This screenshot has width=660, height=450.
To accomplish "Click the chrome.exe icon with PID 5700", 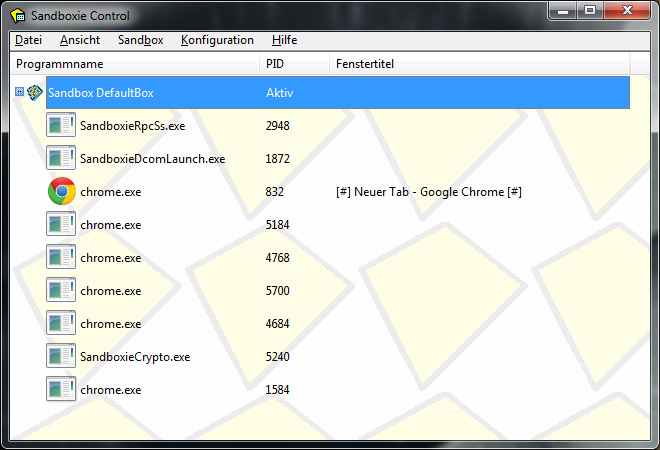I will (61, 290).
